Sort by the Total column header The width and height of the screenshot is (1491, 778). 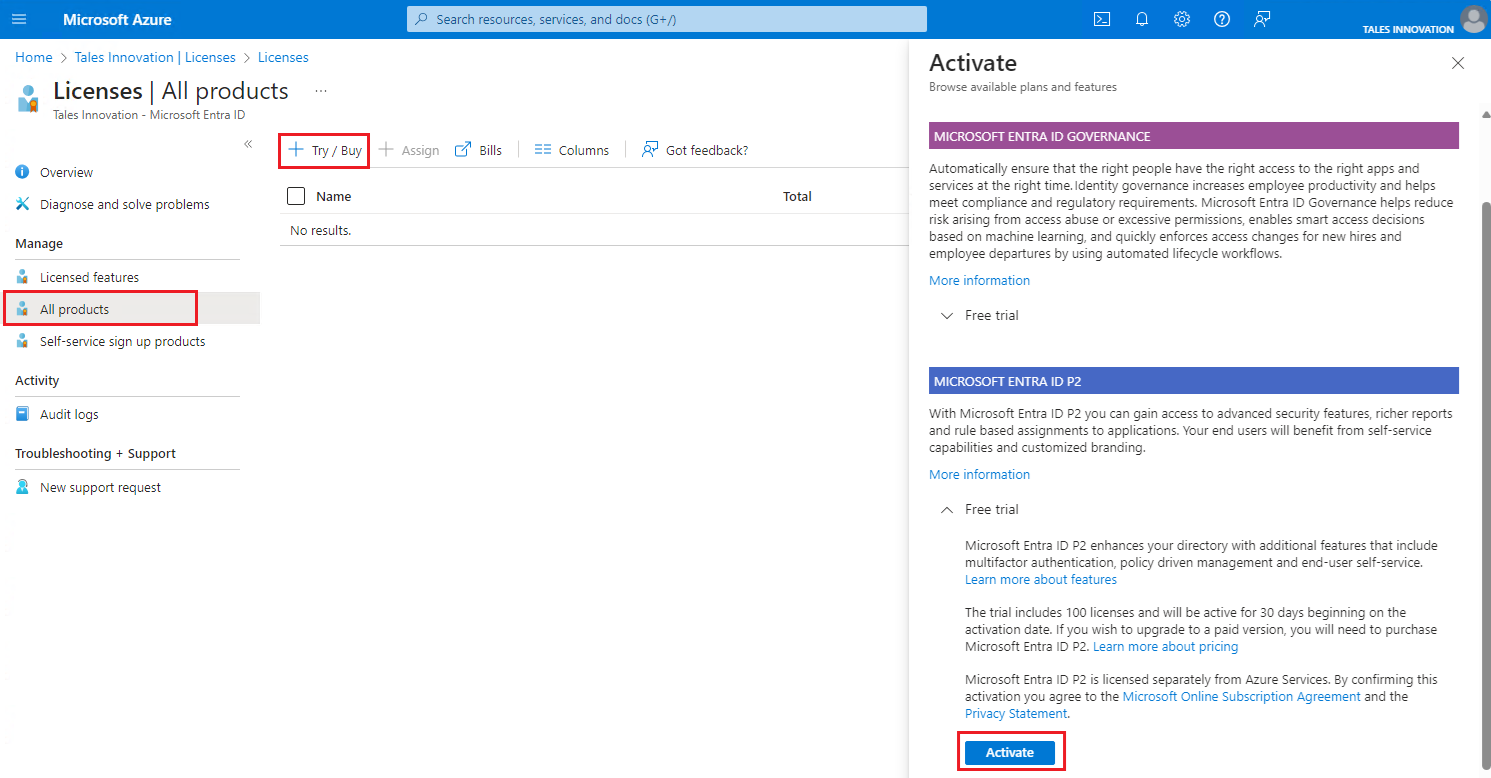tap(797, 196)
